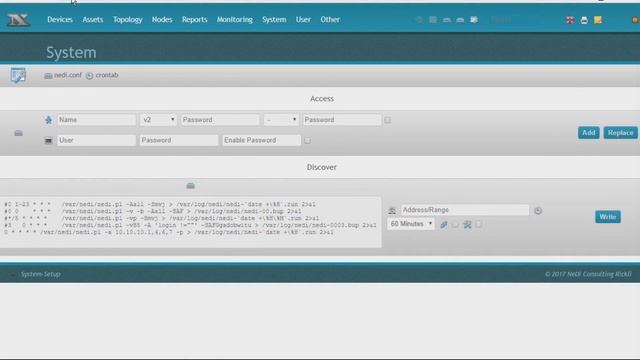Open the crontab link
Viewport: 640px width, 360px height.
pos(107,75)
